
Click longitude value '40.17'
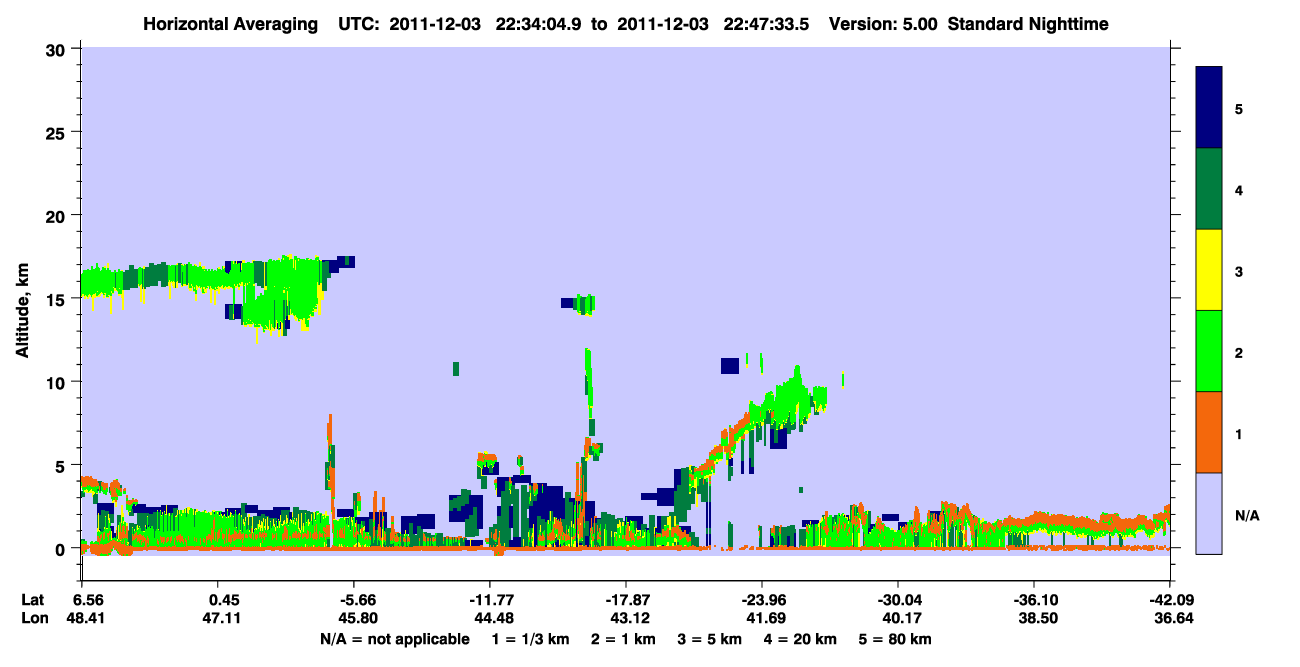point(902,618)
